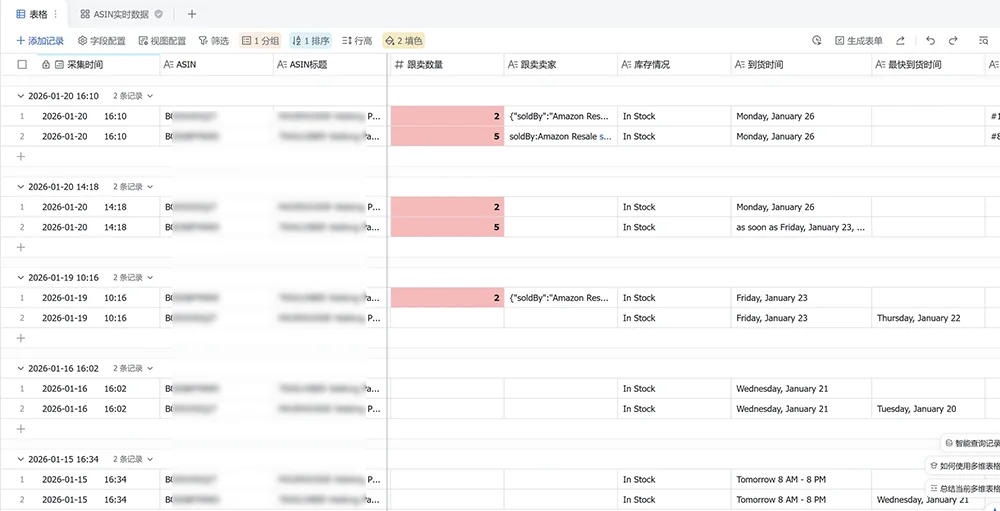Open the 1 分组 grouping settings
Screen dimensions: 1000x511
point(260,41)
